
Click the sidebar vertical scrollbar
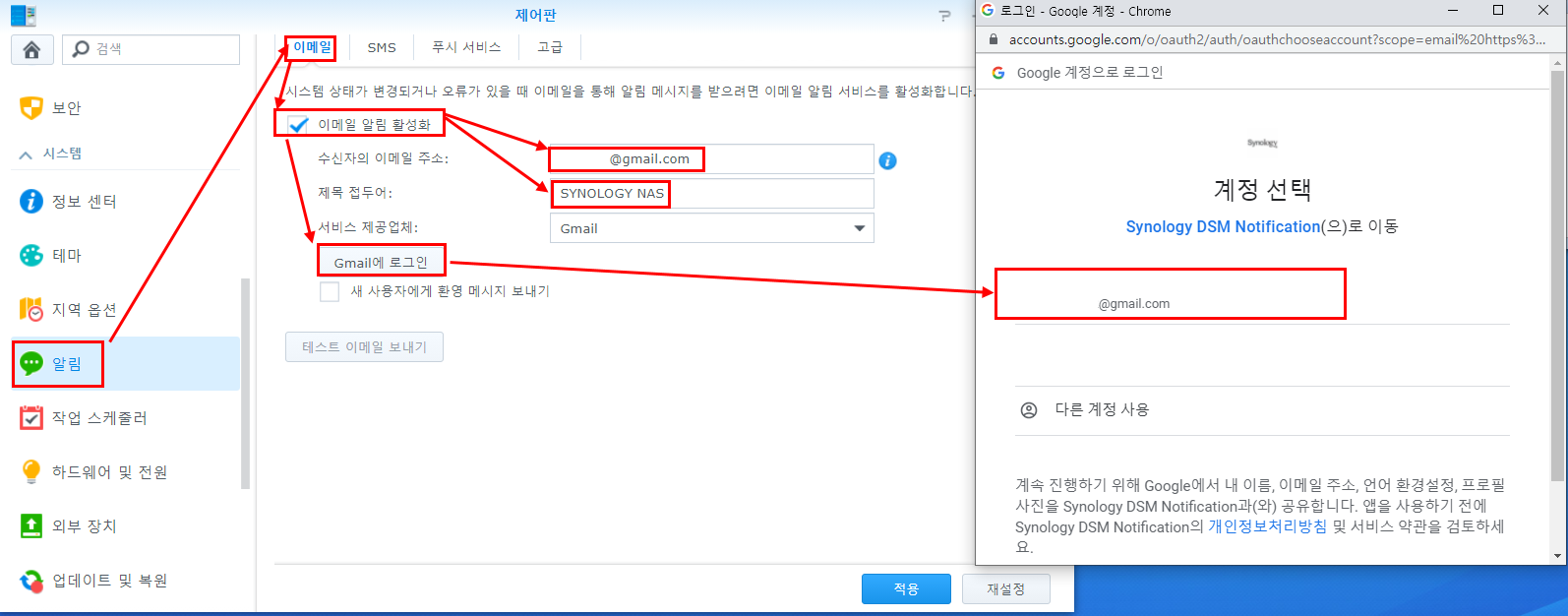click(245, 384)
